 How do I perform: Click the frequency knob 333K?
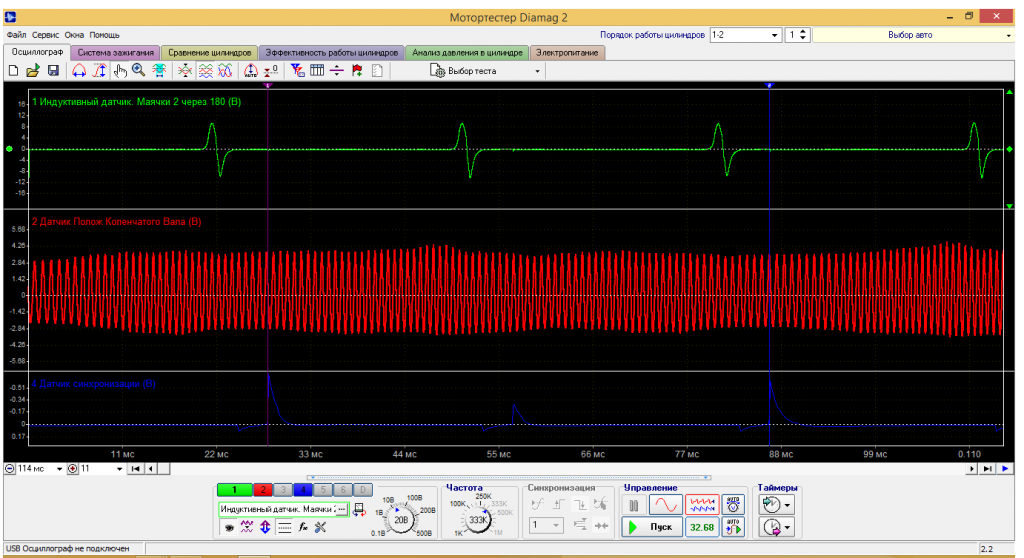(x=478, y=519)
